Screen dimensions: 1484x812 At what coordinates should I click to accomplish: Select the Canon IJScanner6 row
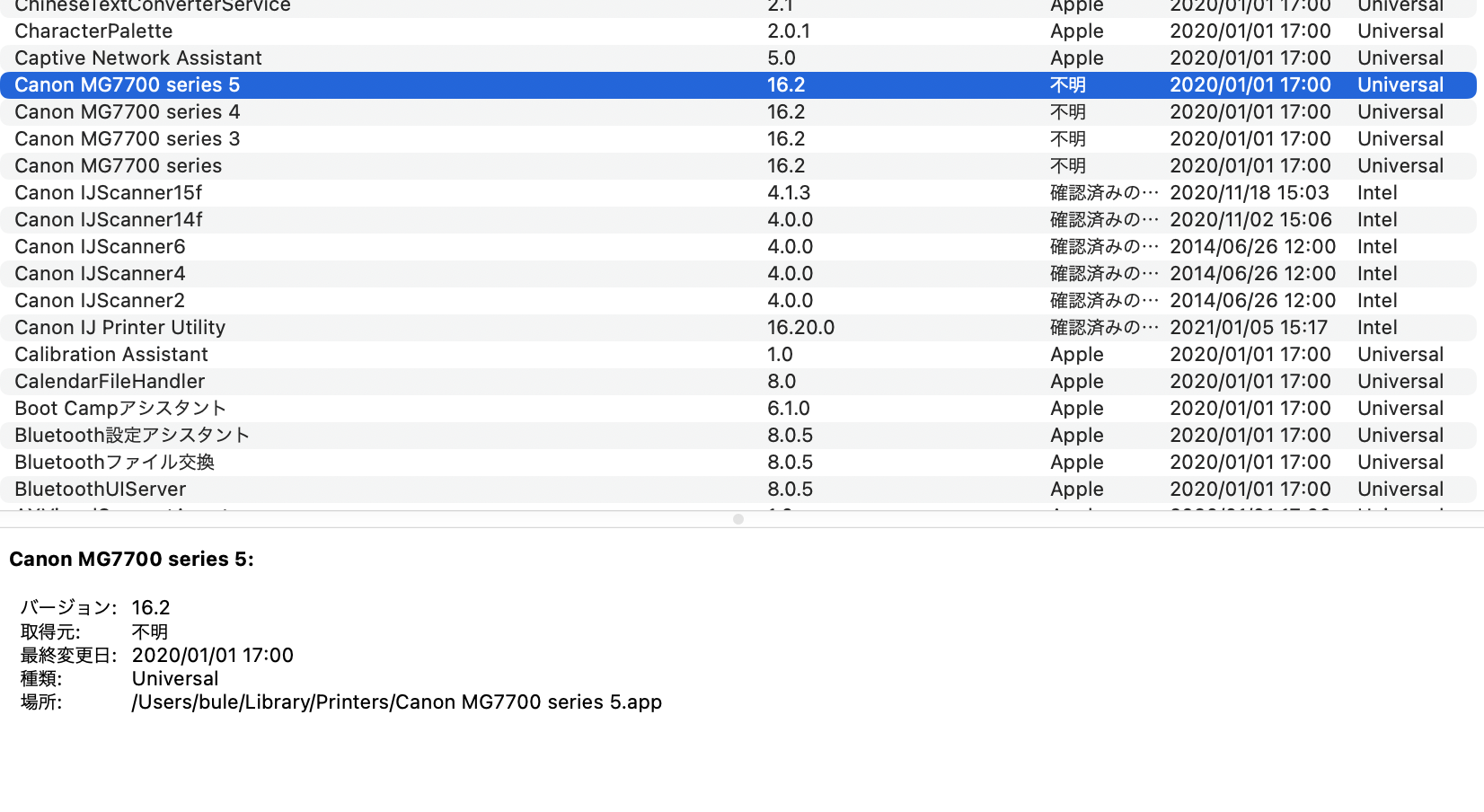738,247
